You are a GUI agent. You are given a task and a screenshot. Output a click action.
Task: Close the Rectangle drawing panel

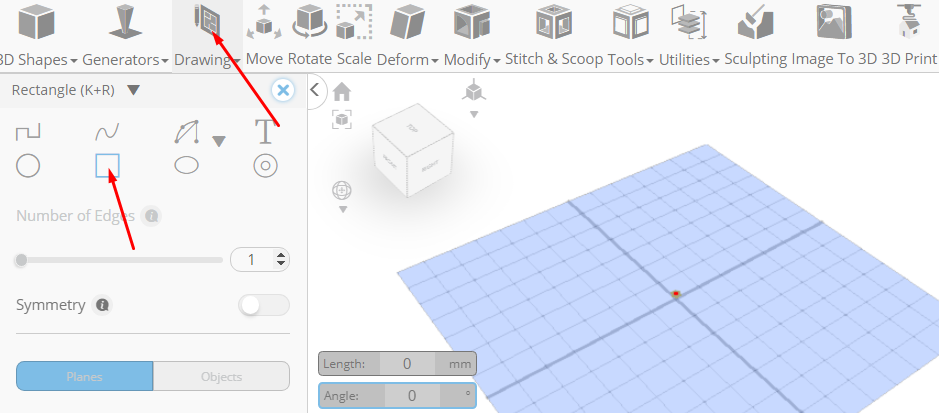pyautogui.click(x=283, y=90)
